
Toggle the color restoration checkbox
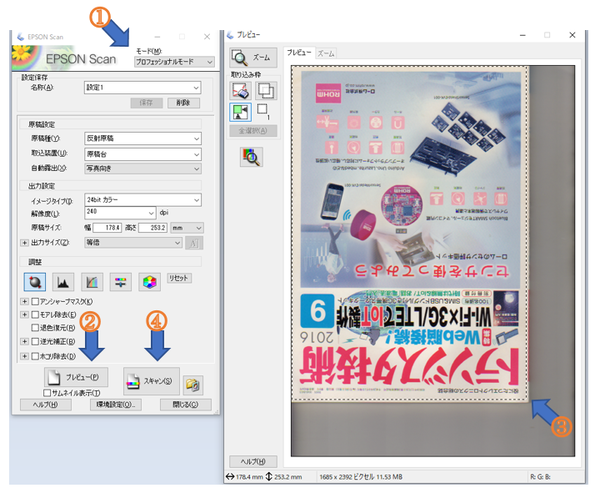[35, 328]
